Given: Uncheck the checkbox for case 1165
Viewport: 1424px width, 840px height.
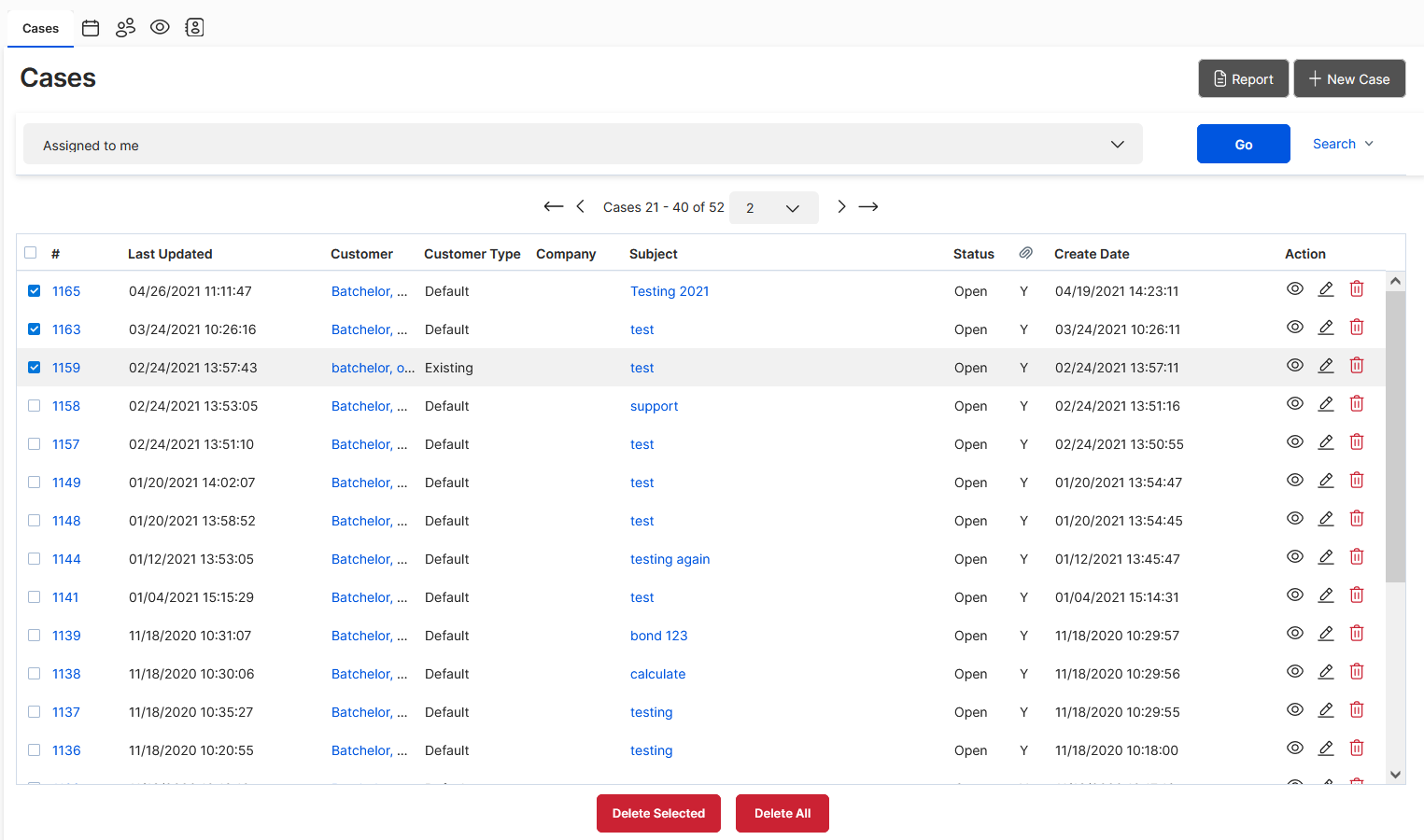Looking at the screenshot, I should pos(35,291).
